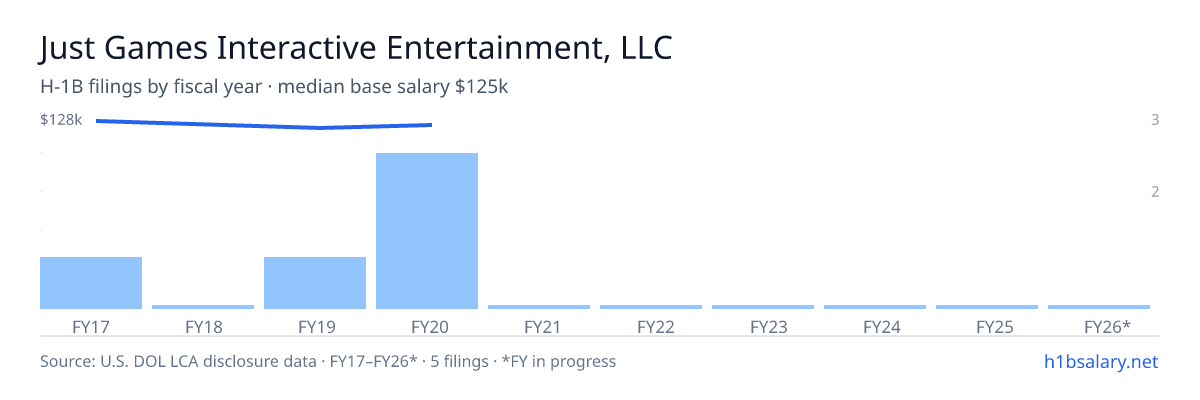Click the source disclosure footnote text
Image resolution: width=1200 pixels, height=400 pixels.
[x=328, y=361]
